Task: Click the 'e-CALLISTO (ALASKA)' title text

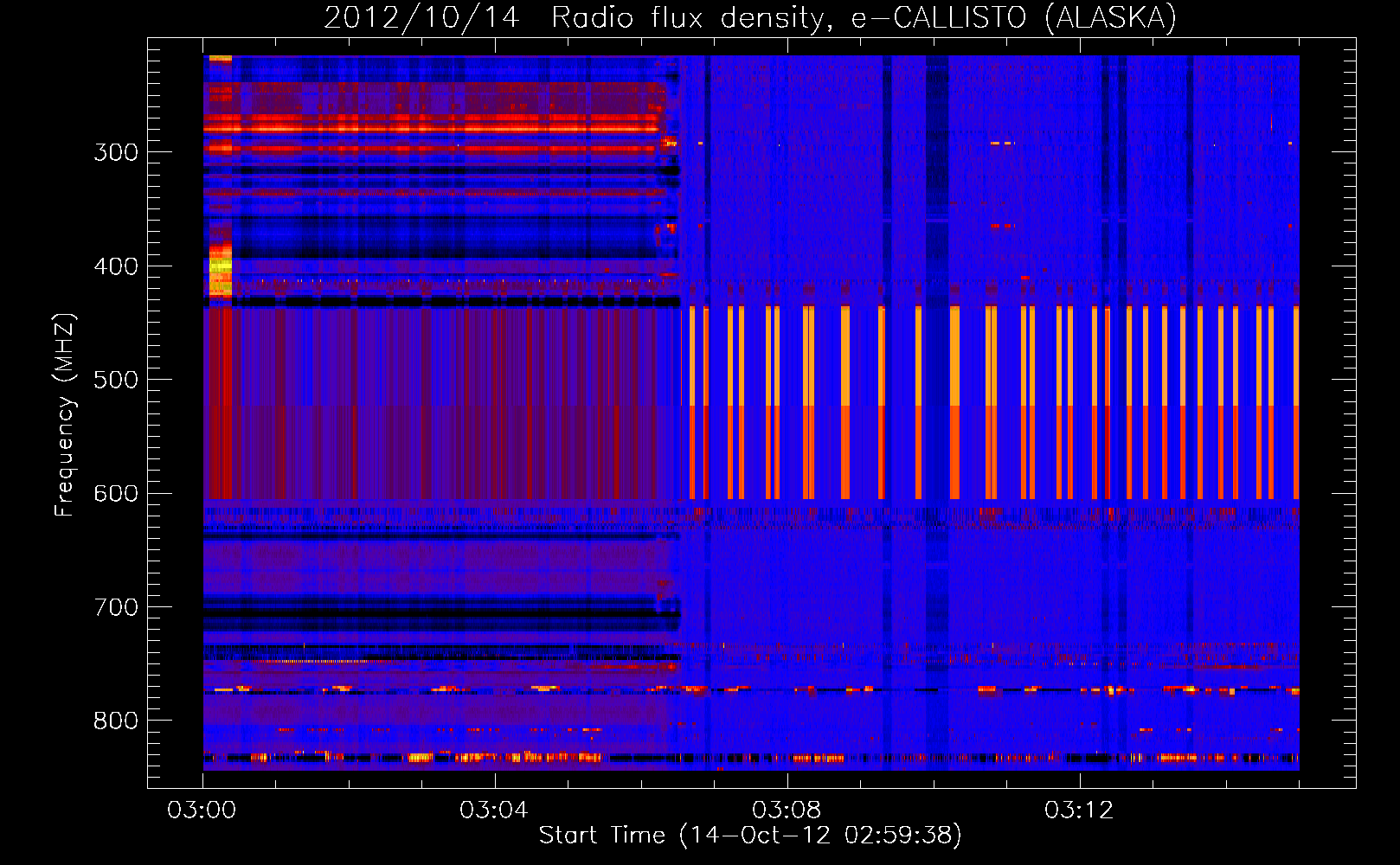Action: [x=1014, y=18]
